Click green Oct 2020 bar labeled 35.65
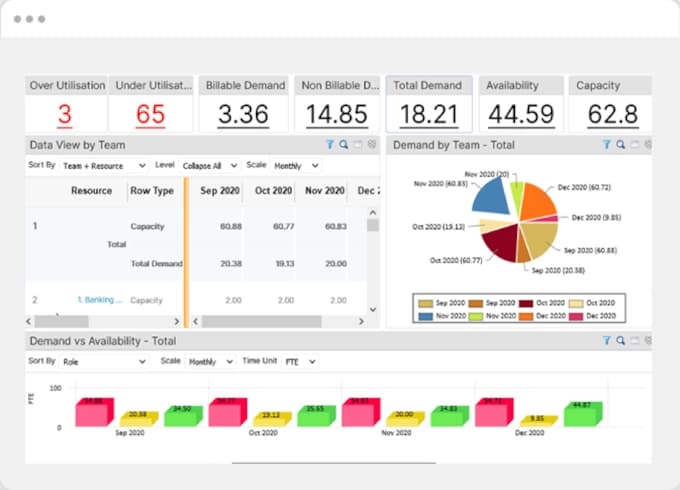 click(x=317, y=415)
